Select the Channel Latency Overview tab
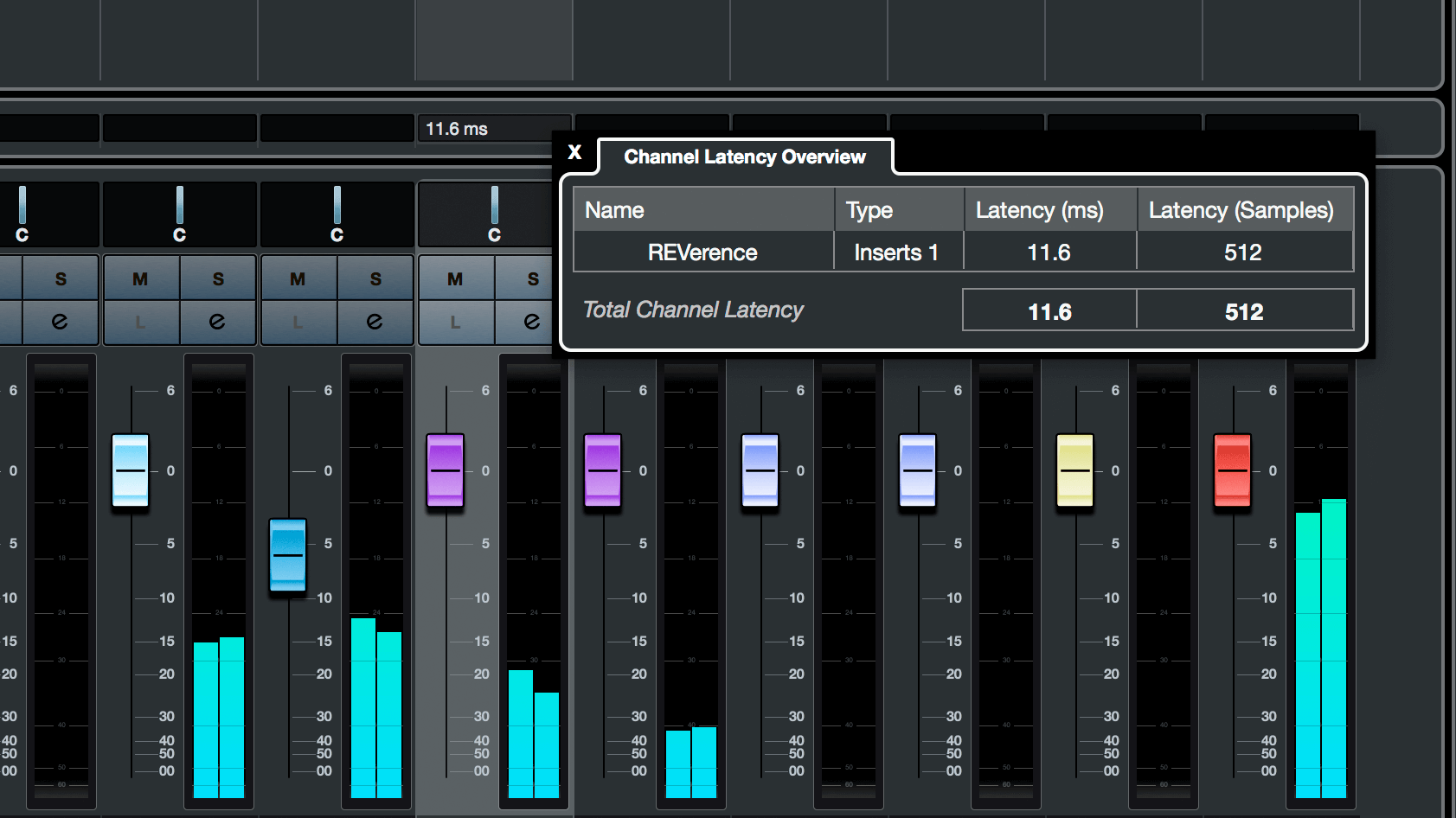This screenshot has height=818, width=1456. 745,157
